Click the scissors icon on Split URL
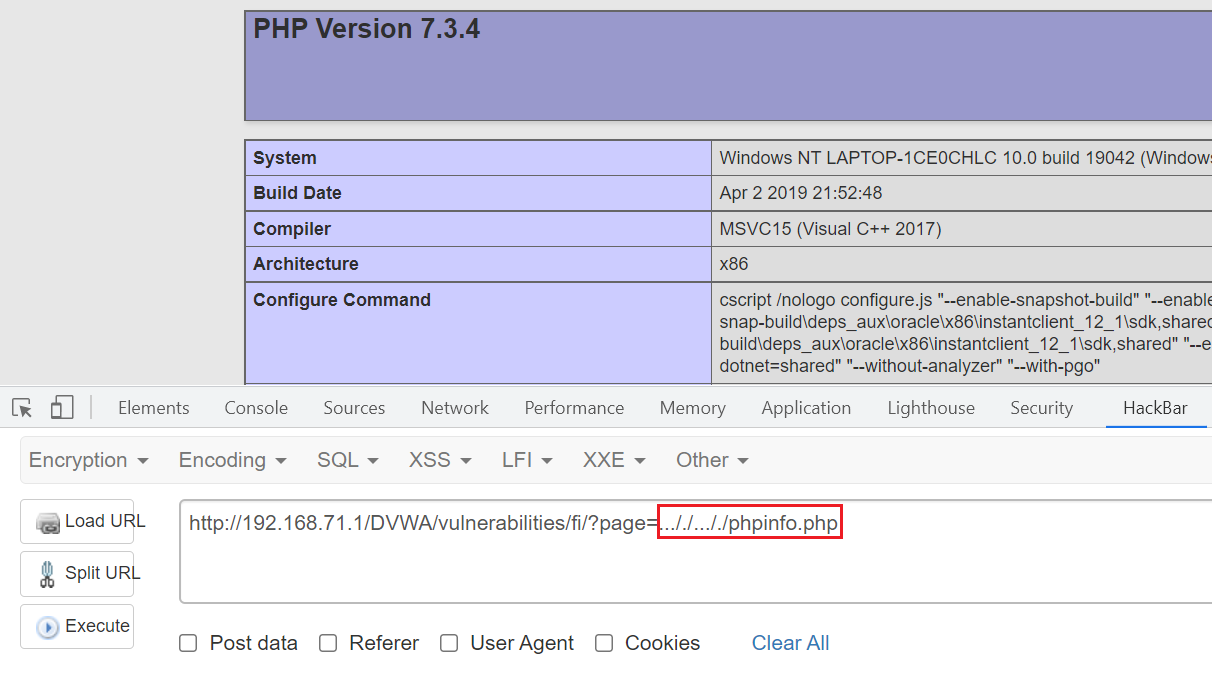Viewport: 1212px width, 674px height. click(x=48, y=573)
